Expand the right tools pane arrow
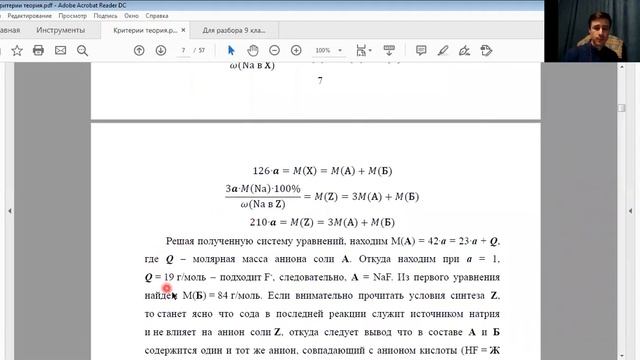The height and width of the screenshot is (360, 640). coord(630,211)
